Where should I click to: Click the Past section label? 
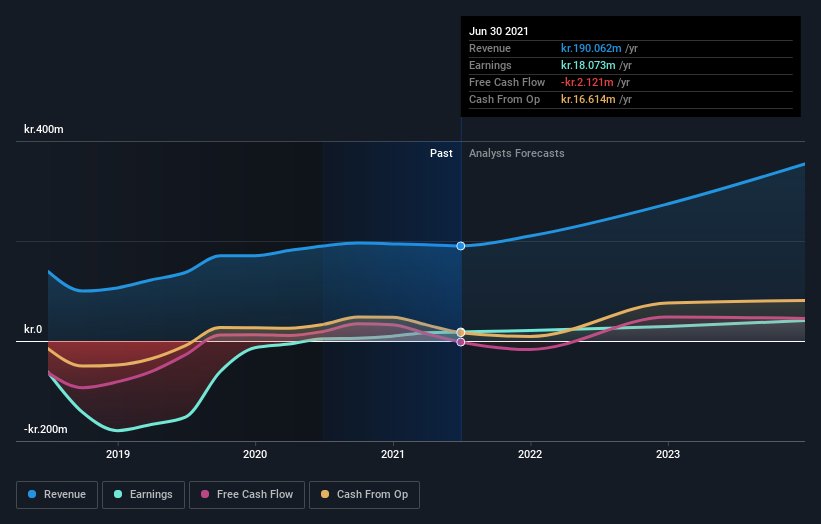coord(441,153)
